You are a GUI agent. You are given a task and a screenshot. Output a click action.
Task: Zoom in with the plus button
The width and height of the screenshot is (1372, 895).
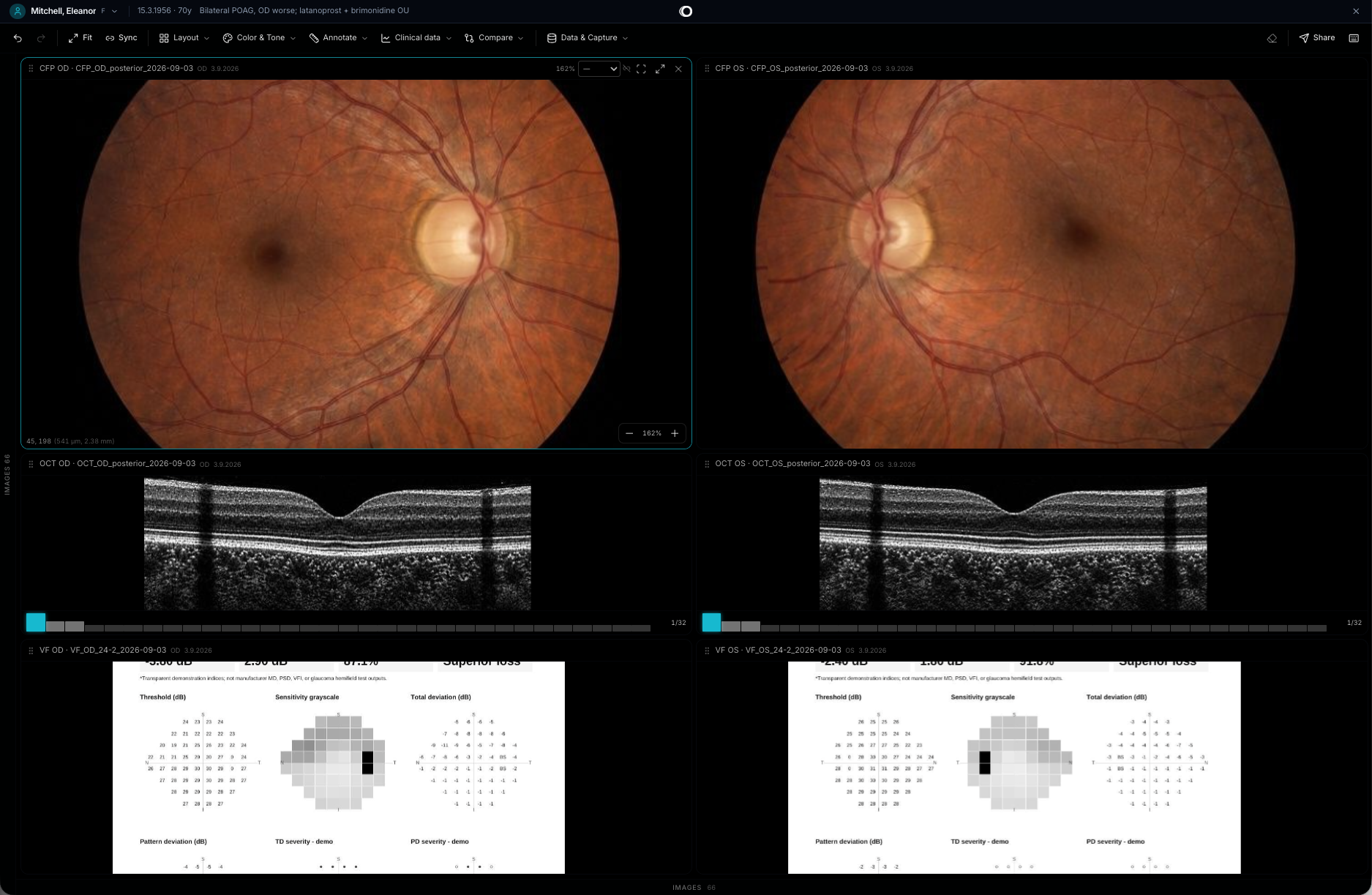pos(675,433)
